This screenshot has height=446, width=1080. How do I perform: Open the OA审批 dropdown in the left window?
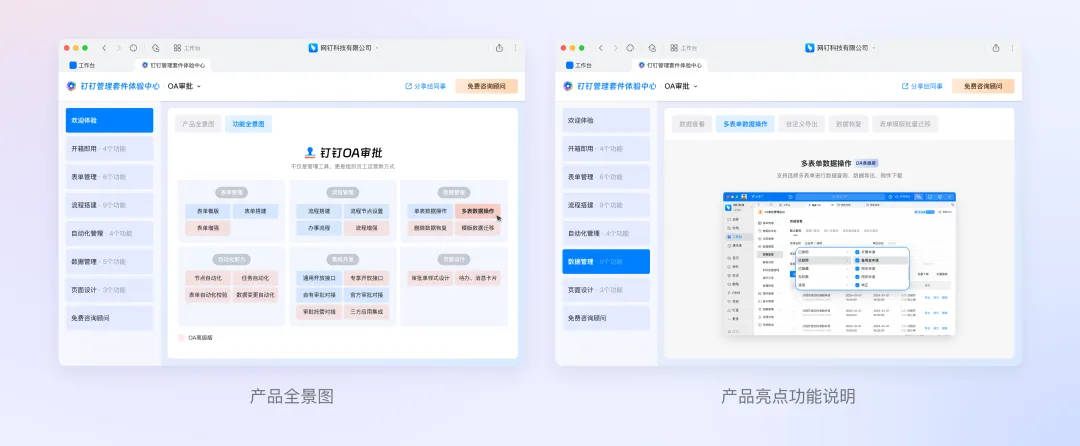(184, 86)
